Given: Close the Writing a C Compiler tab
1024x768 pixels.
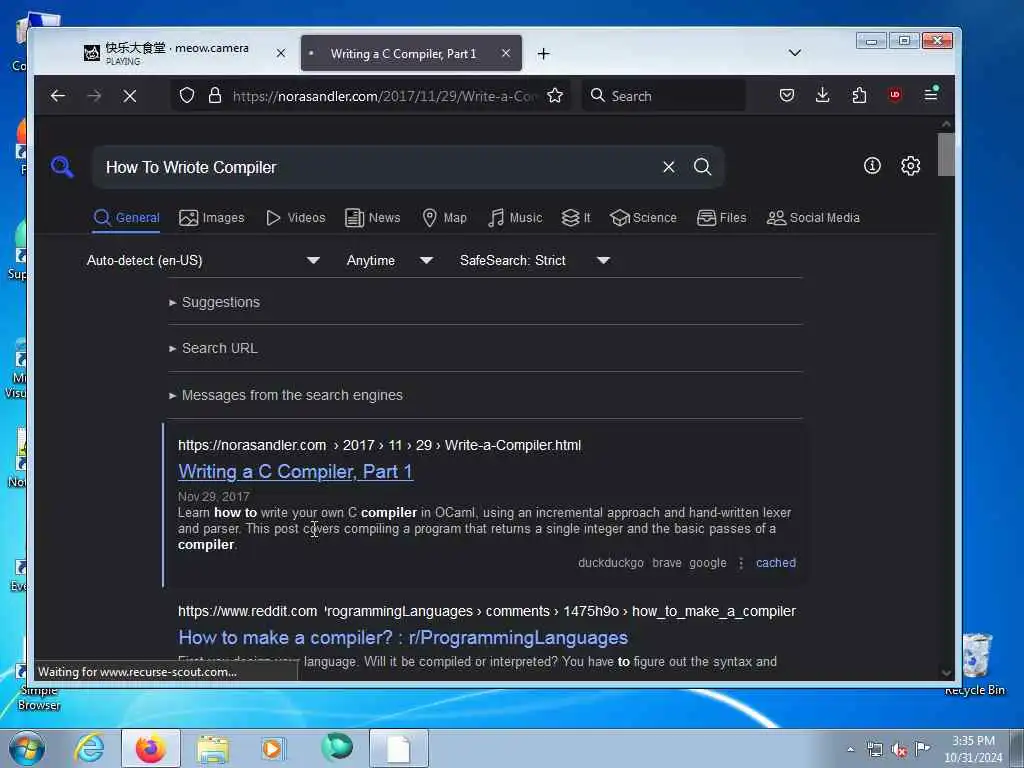Looking at the screenshot, I should pyautogui.click(x=505, y=54).
